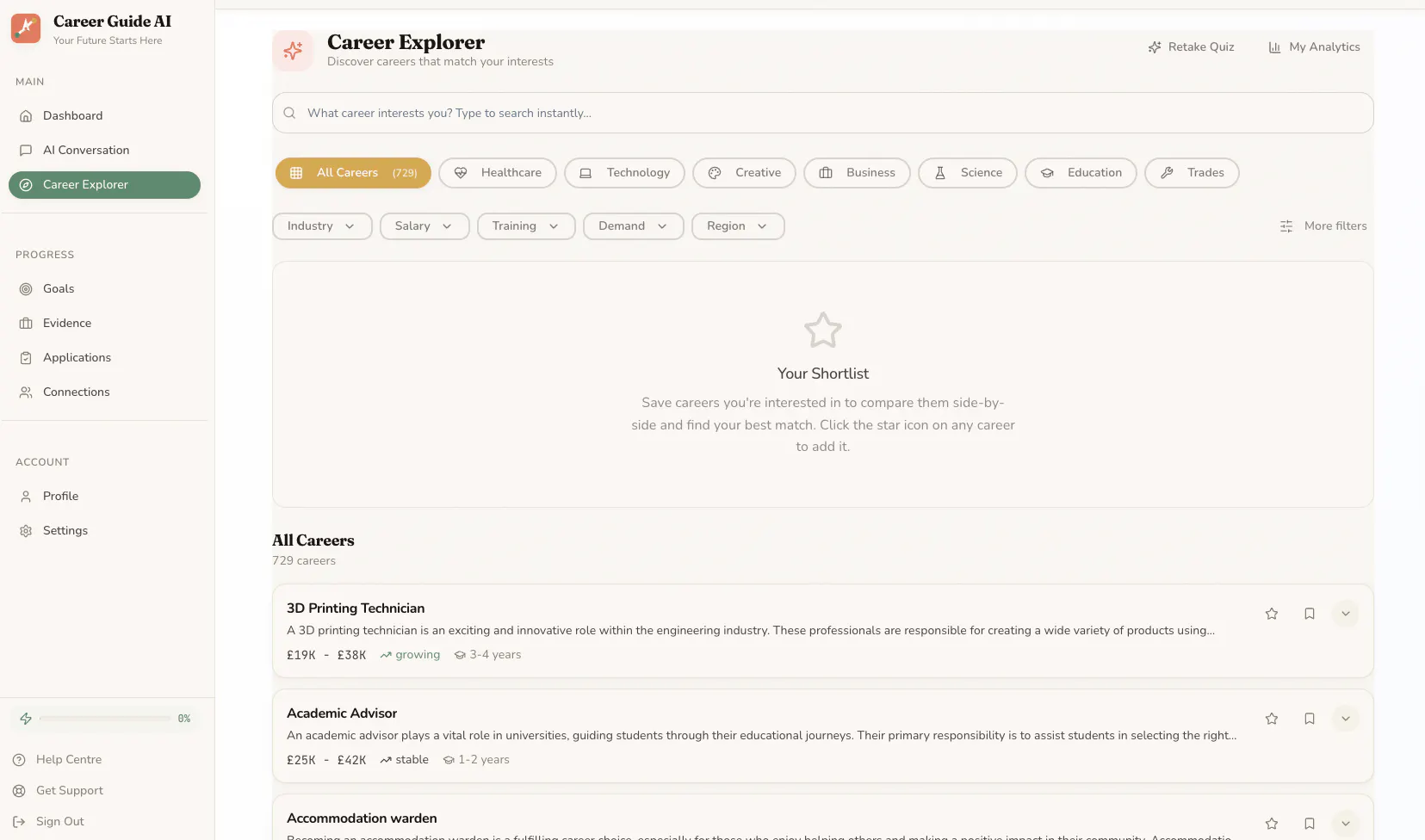Show More filters

click(1323, 226)
